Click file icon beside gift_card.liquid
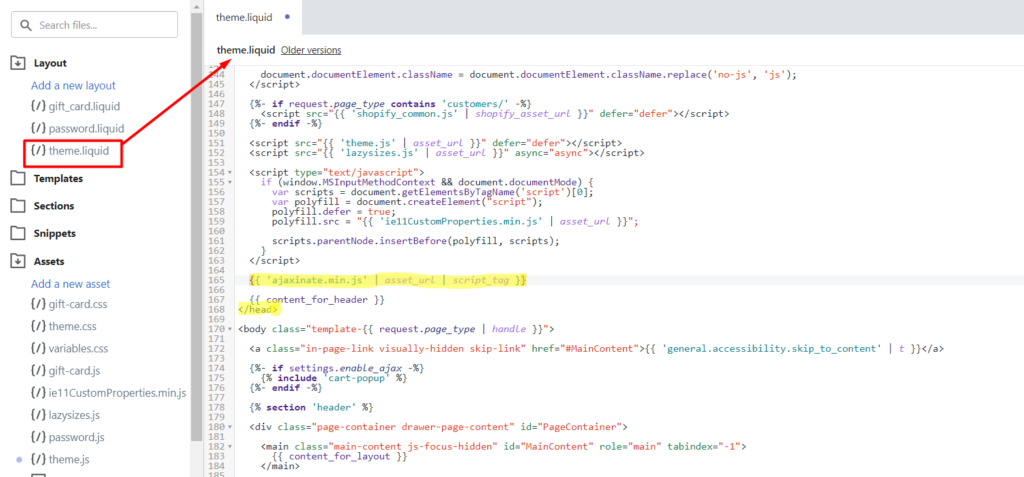The width and height of the screenshot is (1024, 477). coord(38,106)
